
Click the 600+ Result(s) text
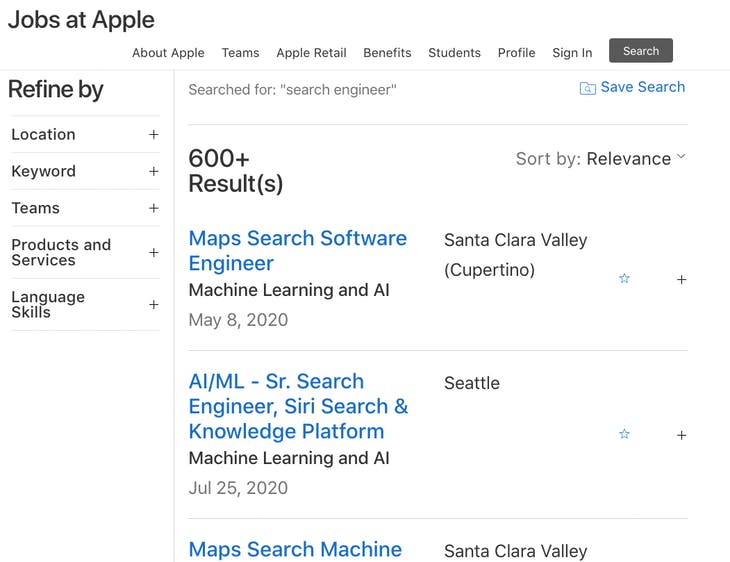click(236, 171)
